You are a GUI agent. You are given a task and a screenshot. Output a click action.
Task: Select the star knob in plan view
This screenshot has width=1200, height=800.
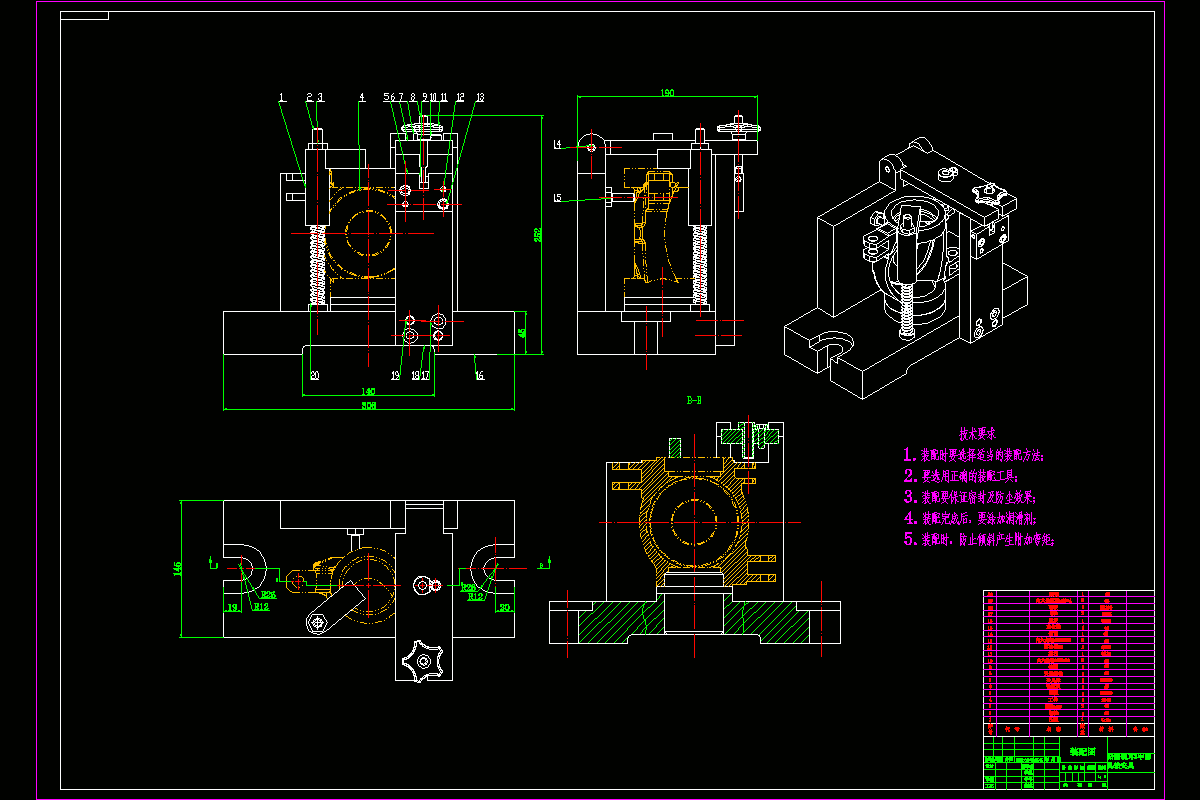pos(423,660)
